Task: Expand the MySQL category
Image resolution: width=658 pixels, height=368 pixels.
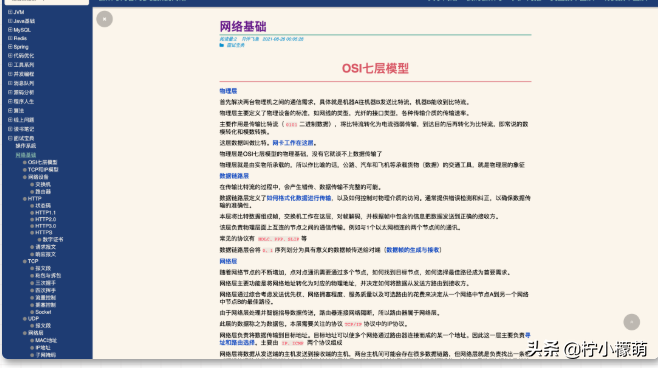Action: tap(10, 30)
